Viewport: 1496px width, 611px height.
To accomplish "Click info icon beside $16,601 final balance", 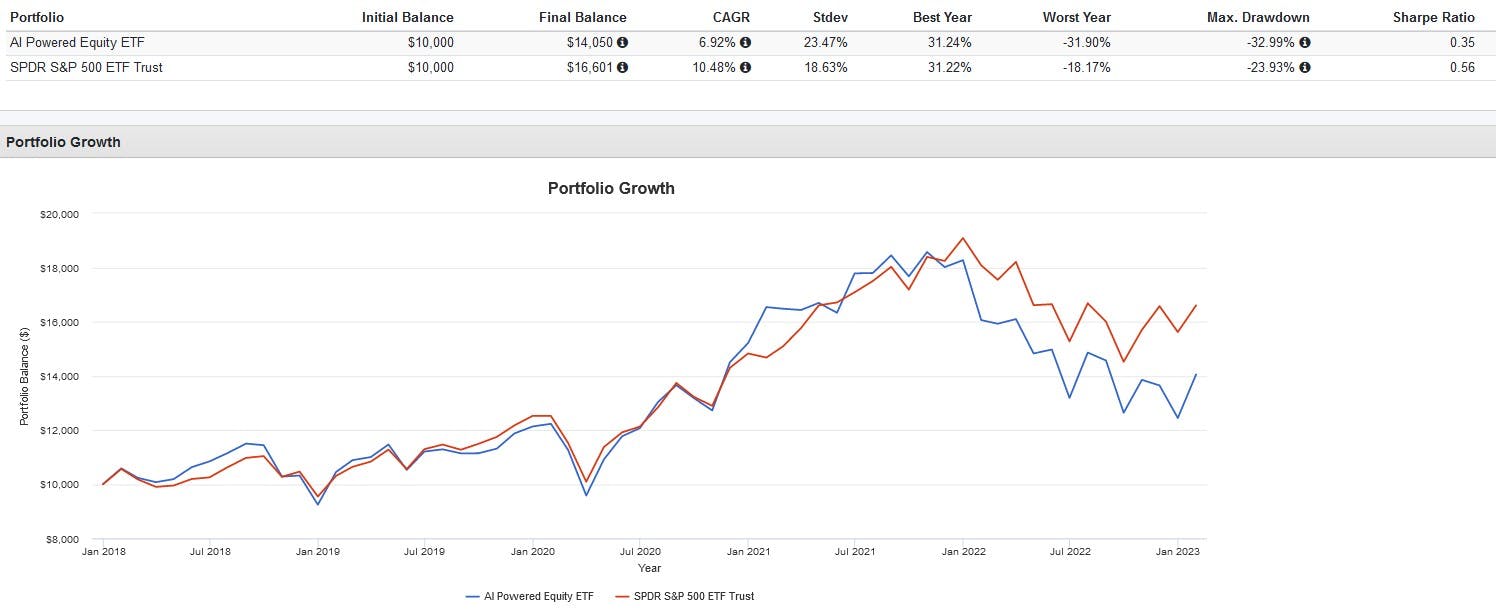I will pos(623,68).
